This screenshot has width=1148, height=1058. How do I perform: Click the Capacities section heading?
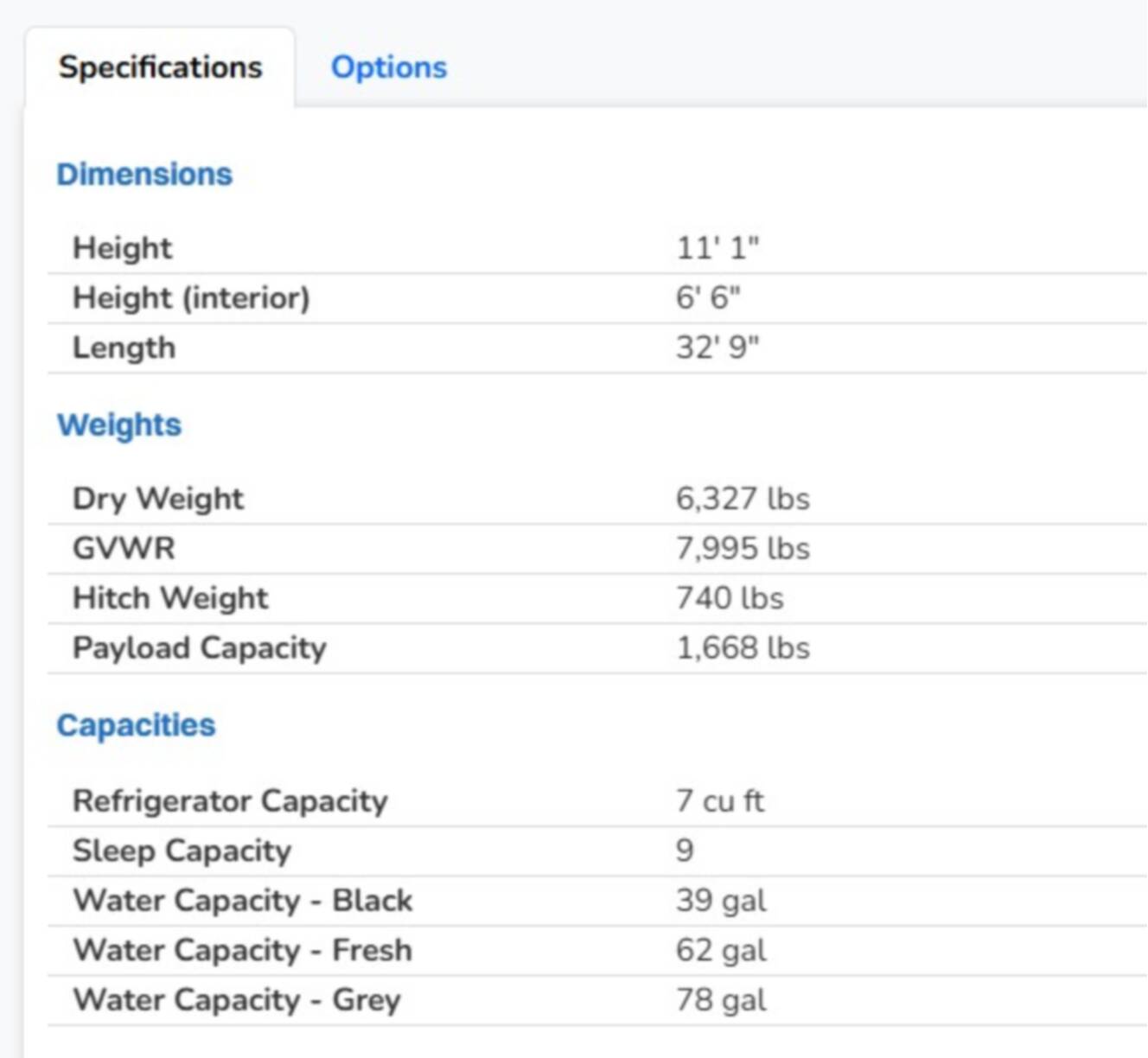[136, 725]
